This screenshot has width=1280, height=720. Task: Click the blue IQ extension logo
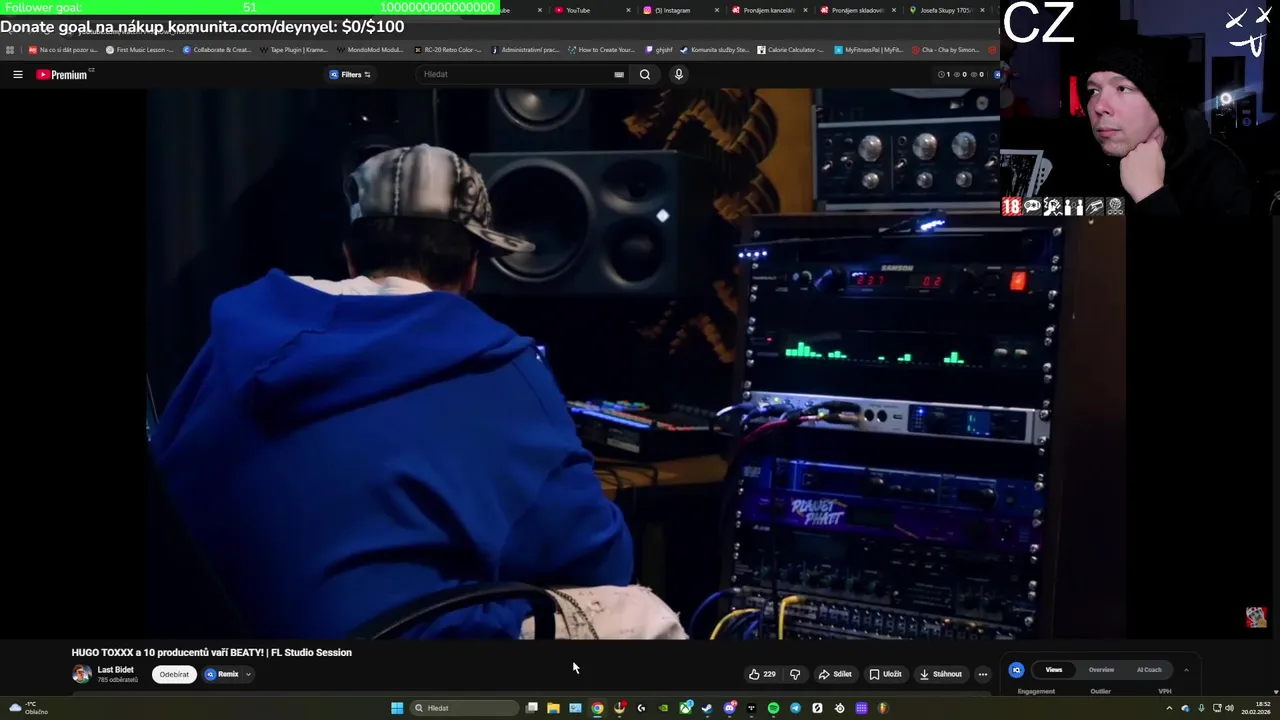point(1017,670)
